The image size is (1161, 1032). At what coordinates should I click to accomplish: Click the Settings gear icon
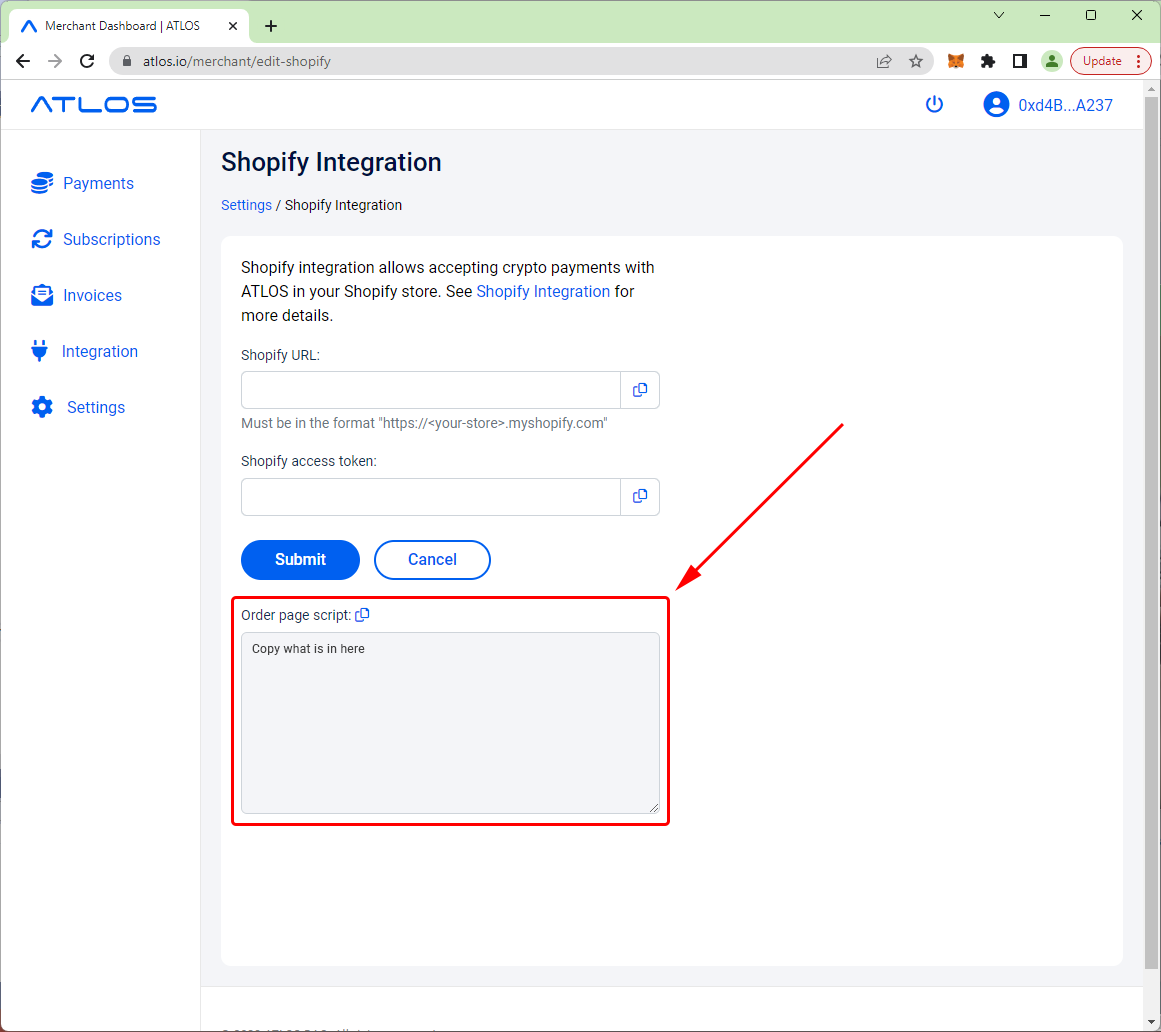(42, 407)
